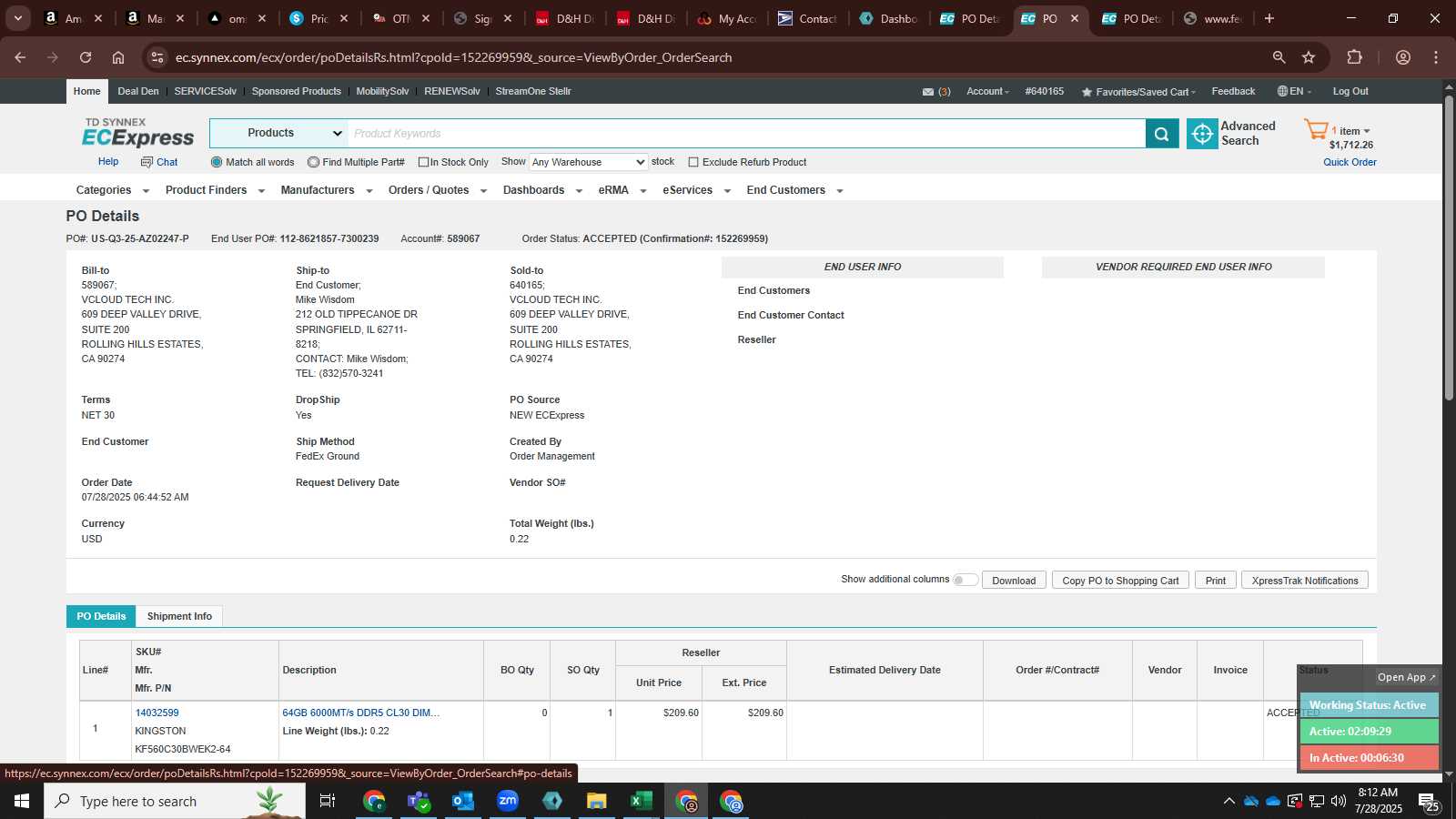Click the Log Out link
1456x819 pixels.
(x=1350, y=91)
